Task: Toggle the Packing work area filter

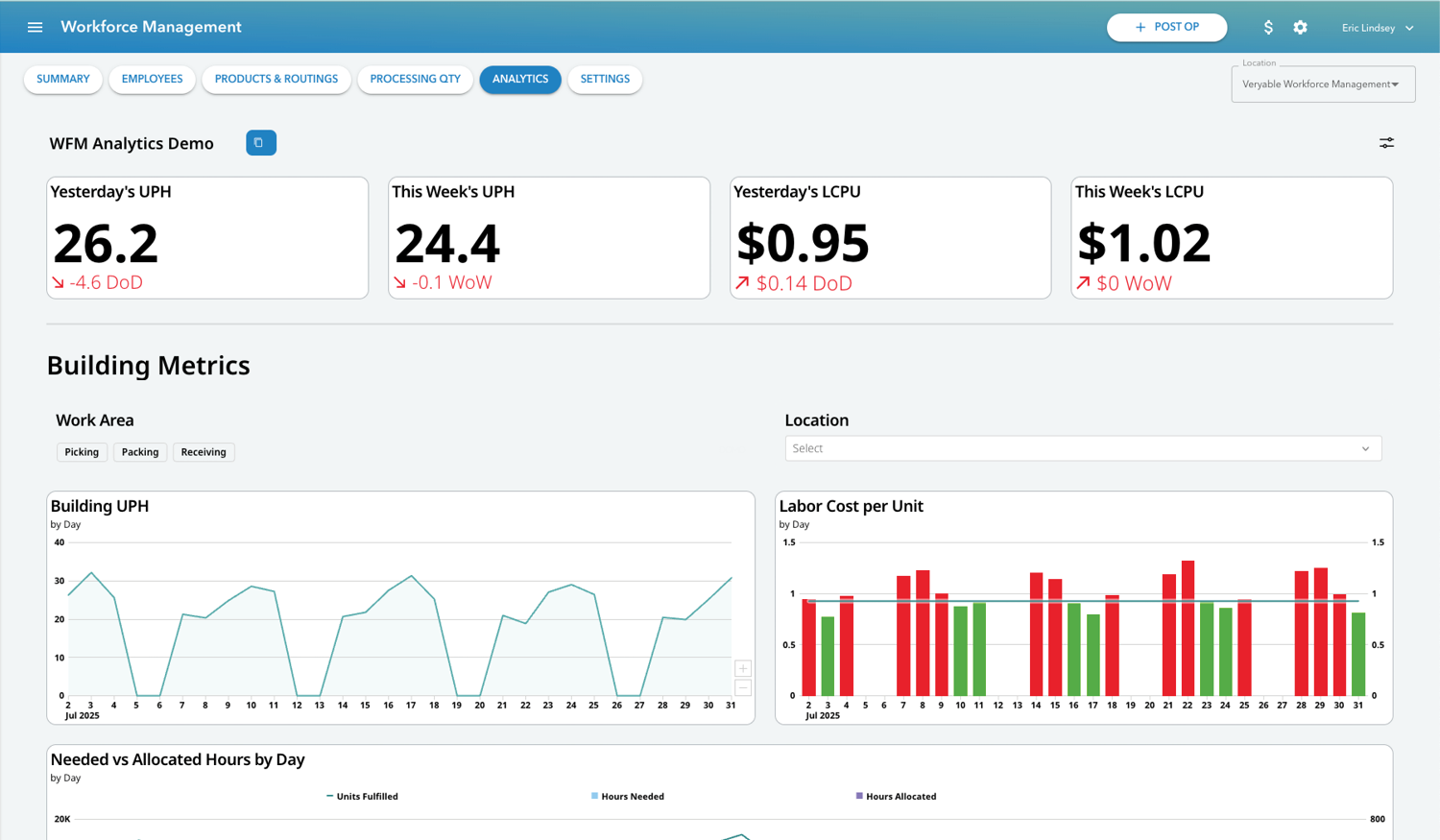Action: 140,451
